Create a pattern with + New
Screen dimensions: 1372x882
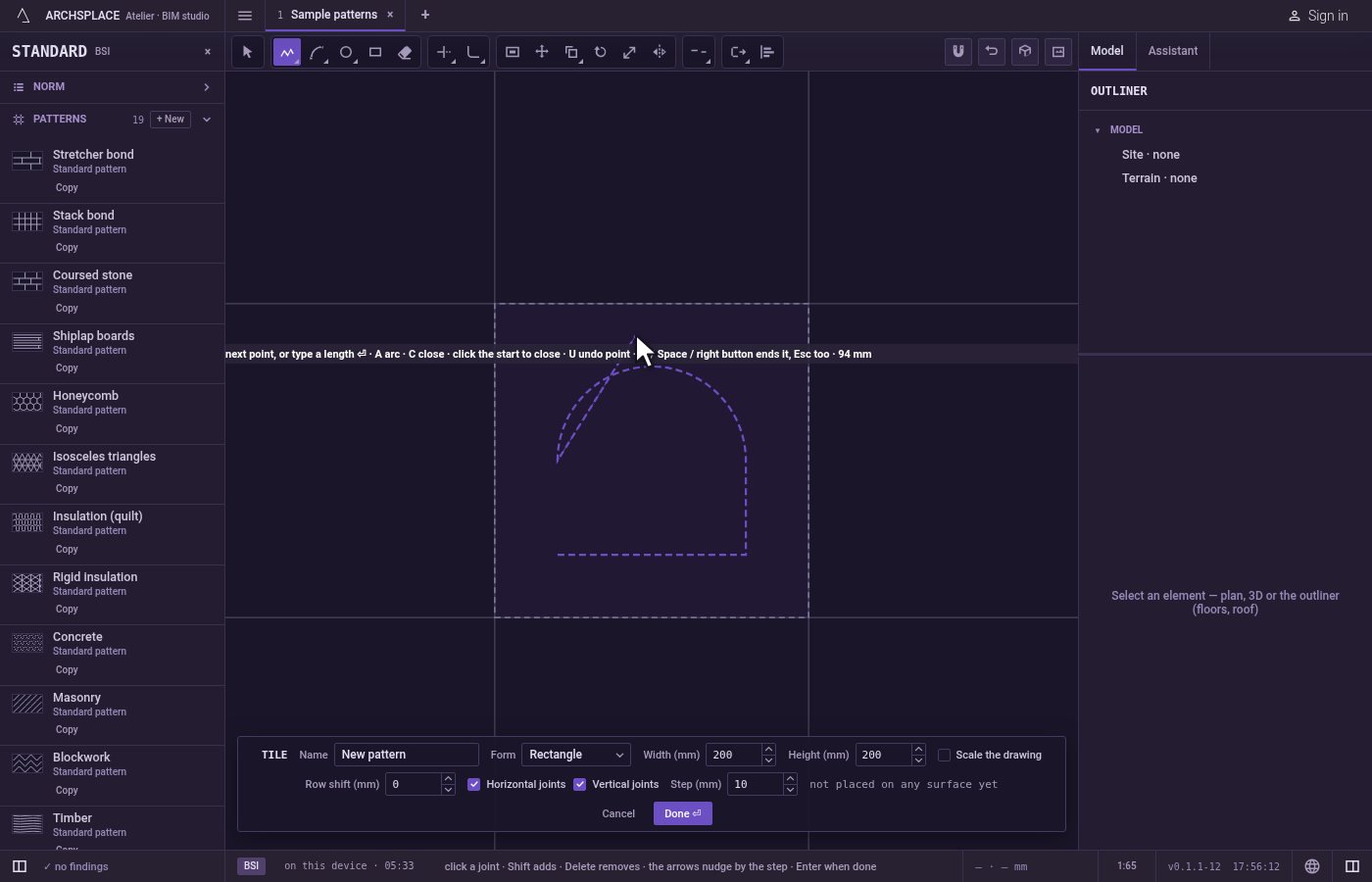pyautogui.click(x=171, y=120)
